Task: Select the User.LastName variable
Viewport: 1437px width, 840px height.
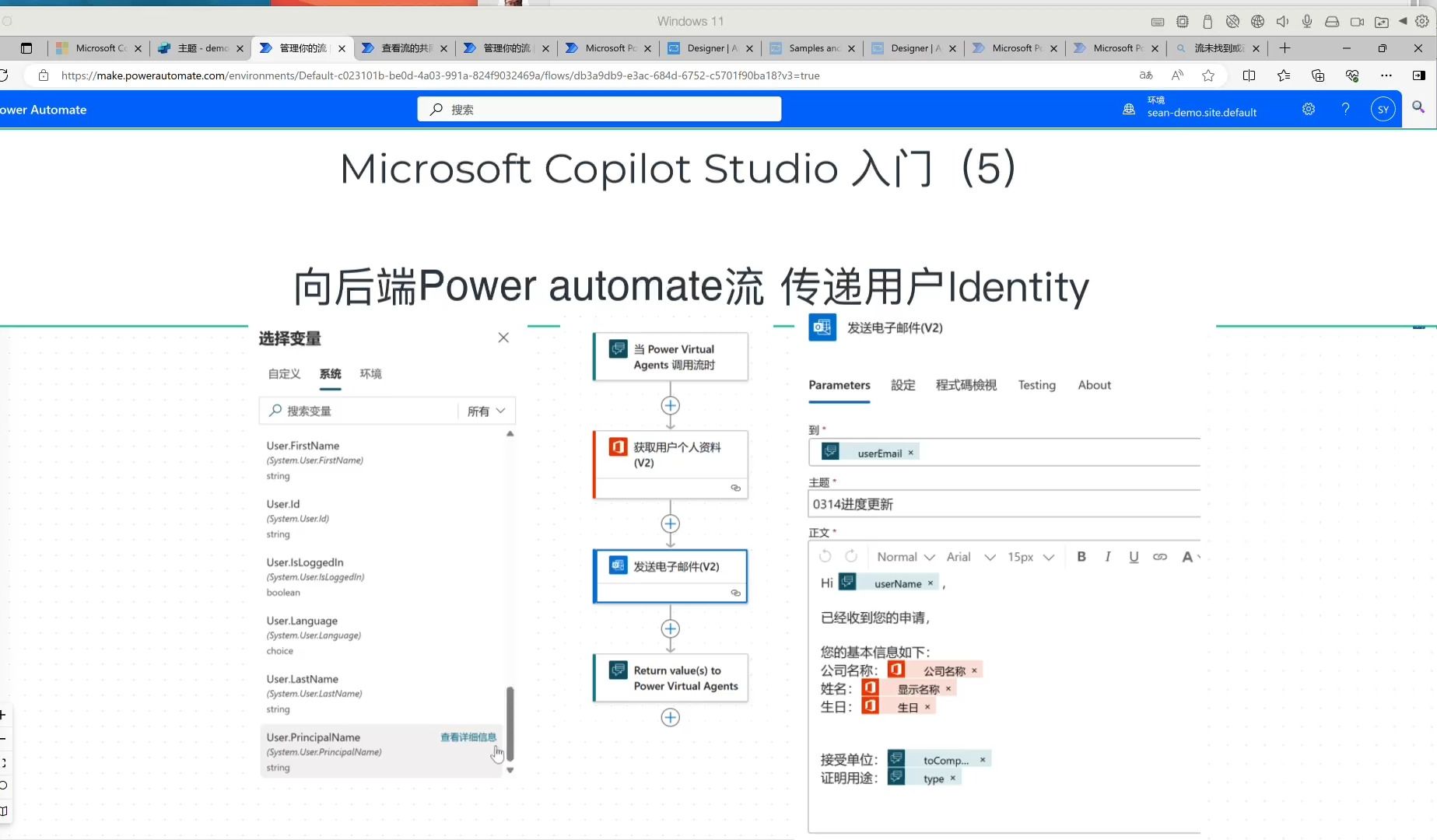Action: pyautogui.click(x=381, y=694)
